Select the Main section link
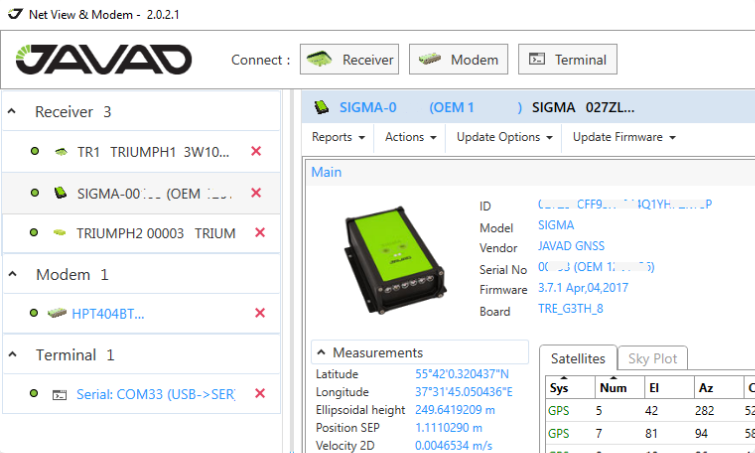 (326, 172)
